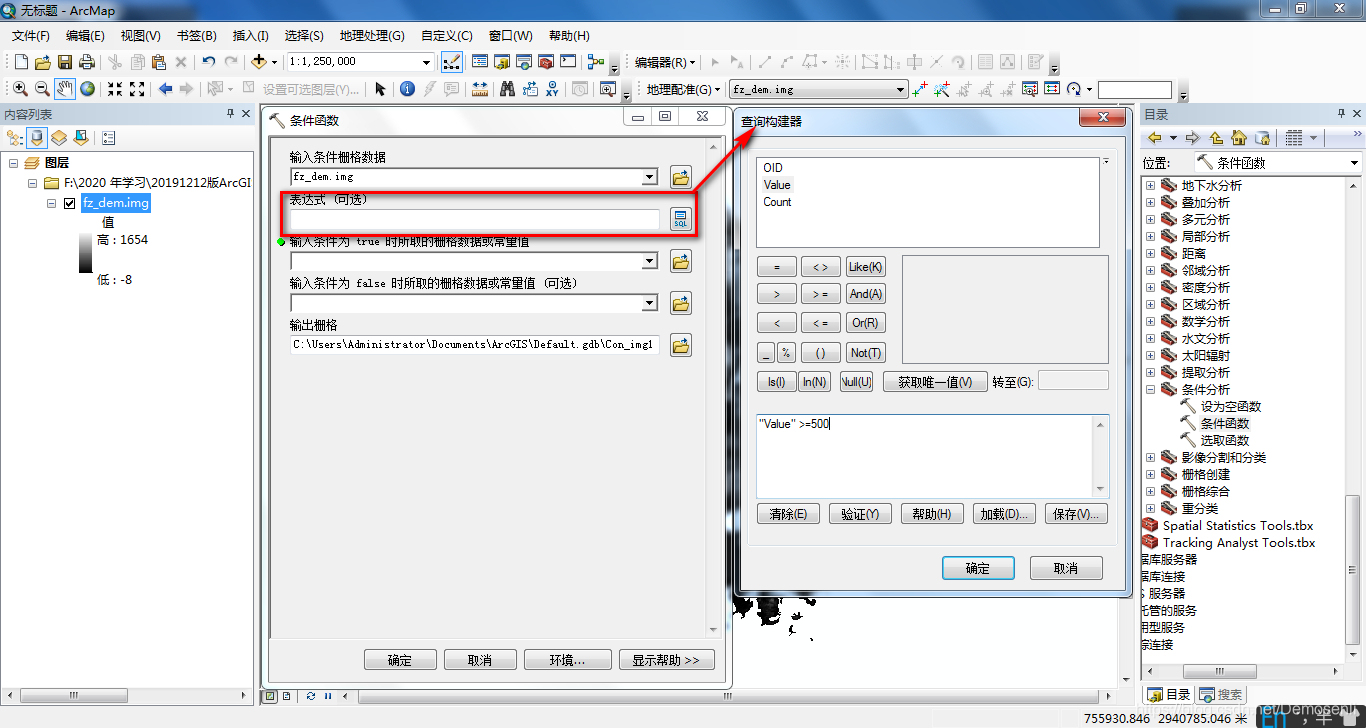1366x728 pixels.
Task: Toggle visibility checkbox of fz_dem.img layer
Action: pyautogui.click(x=69, y=203)
